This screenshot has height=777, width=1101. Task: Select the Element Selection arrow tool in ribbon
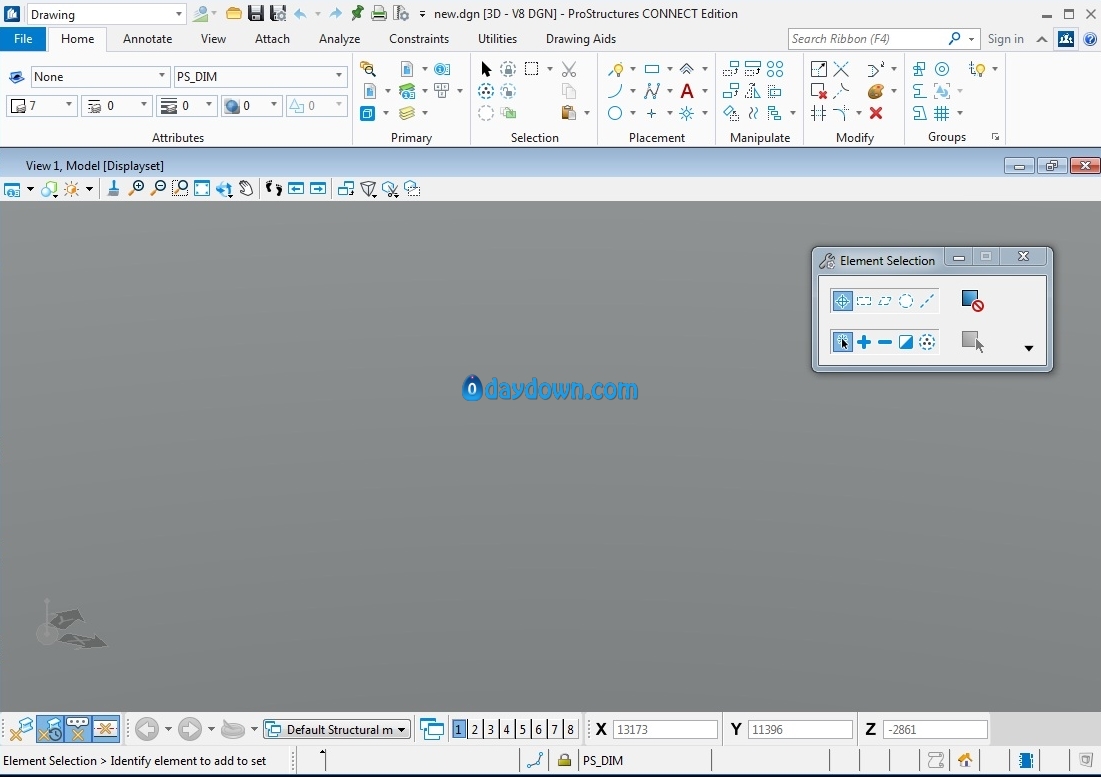486,69
